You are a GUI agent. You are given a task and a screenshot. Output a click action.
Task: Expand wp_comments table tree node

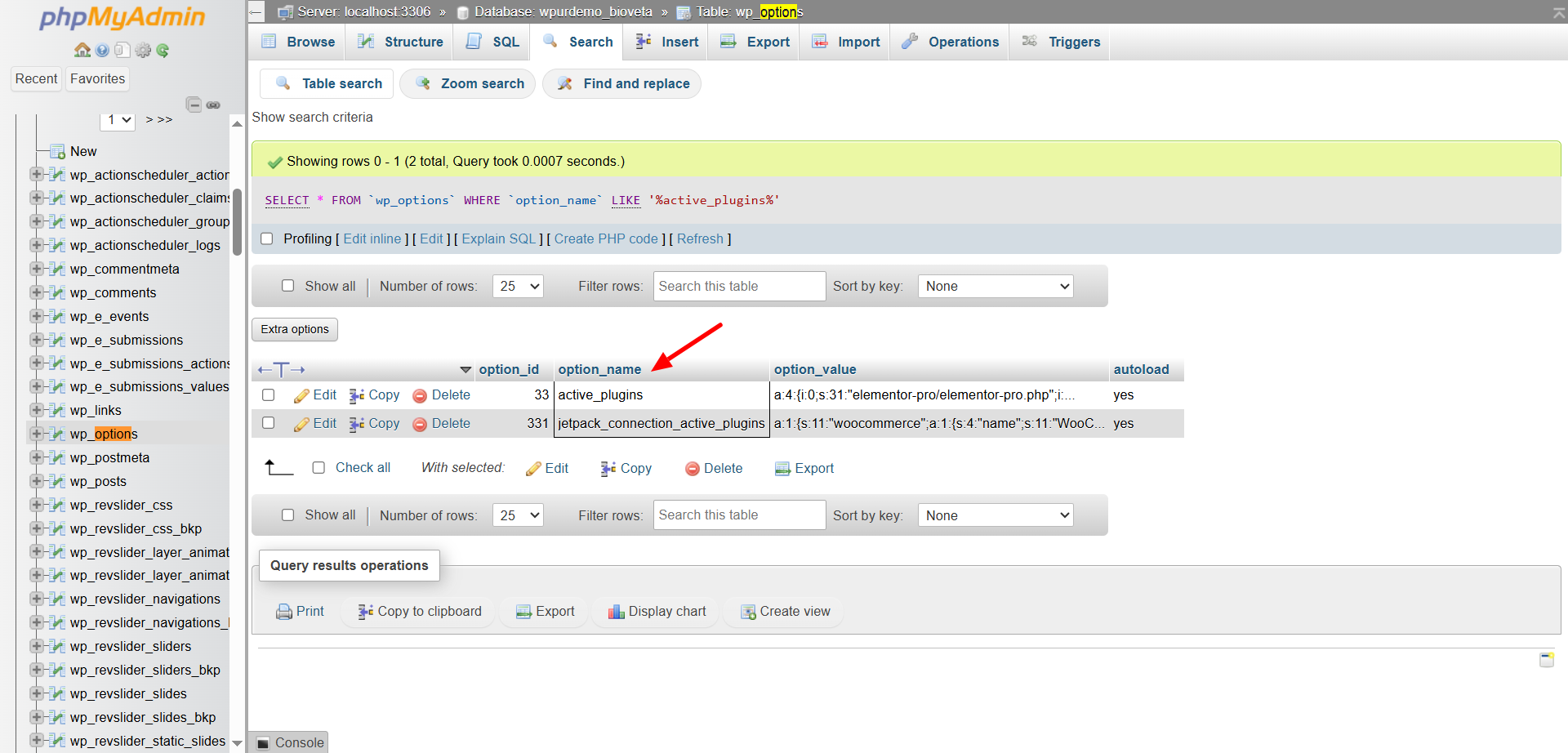36,293
